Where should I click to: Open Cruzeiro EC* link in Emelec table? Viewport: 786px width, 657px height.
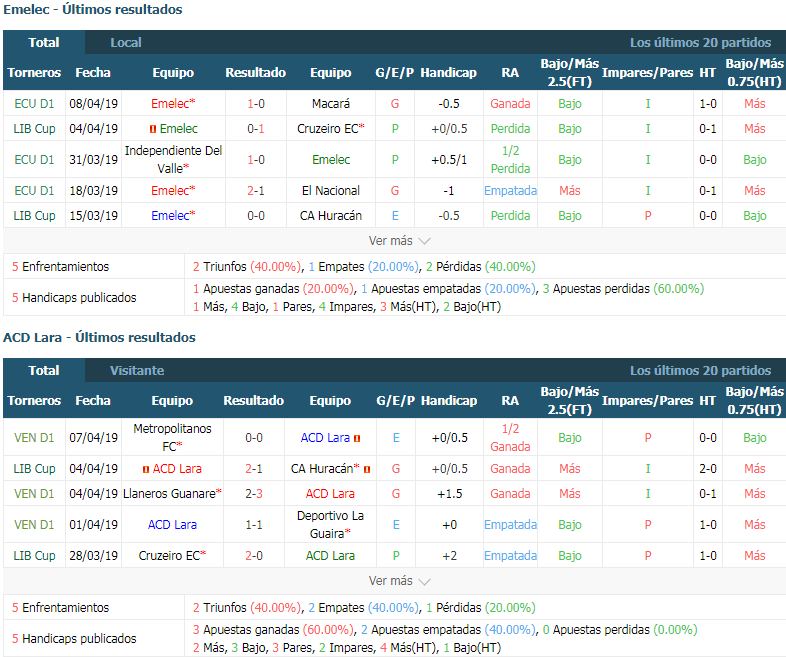pos(331,129)
